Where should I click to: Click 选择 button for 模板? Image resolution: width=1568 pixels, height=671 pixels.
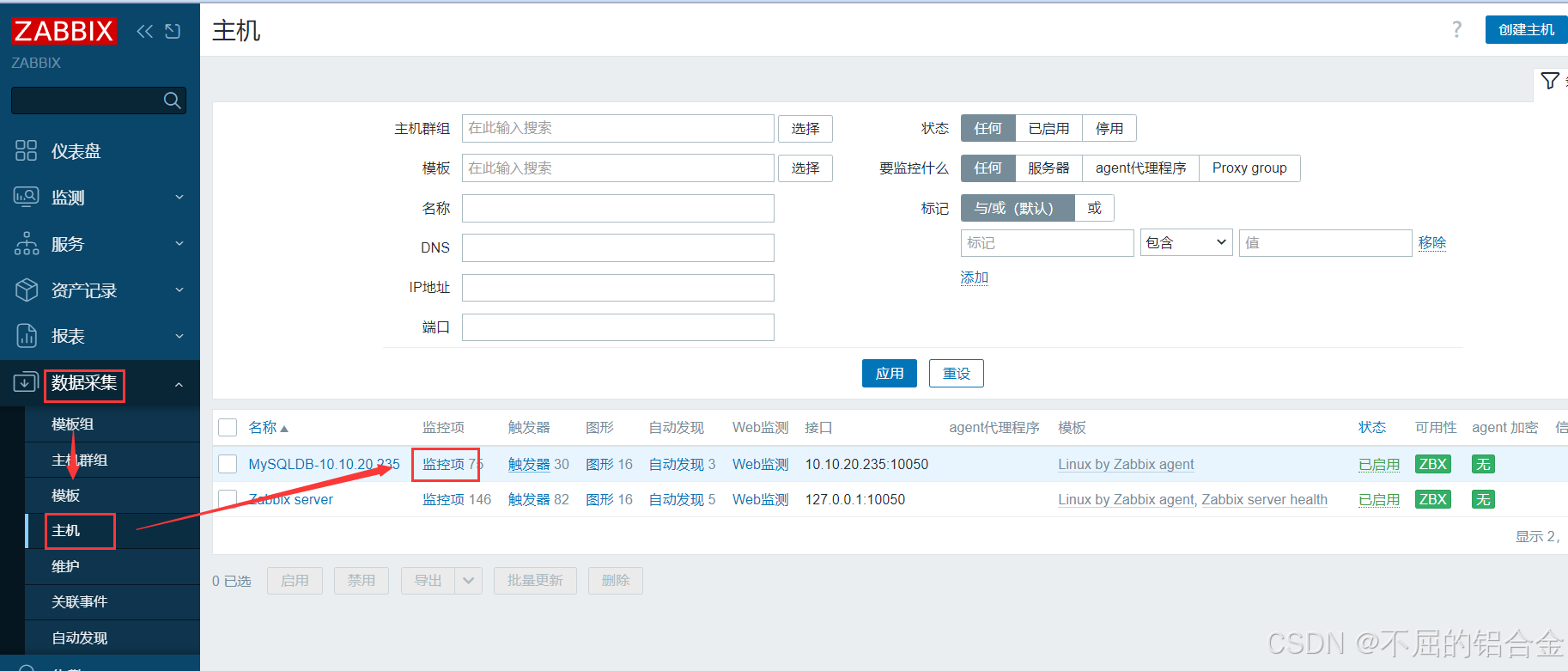click(805, 168)
